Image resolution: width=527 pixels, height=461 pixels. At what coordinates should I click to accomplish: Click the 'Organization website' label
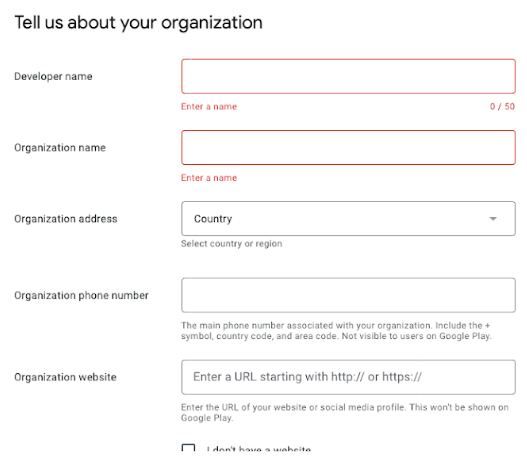(x=65, y=377)
